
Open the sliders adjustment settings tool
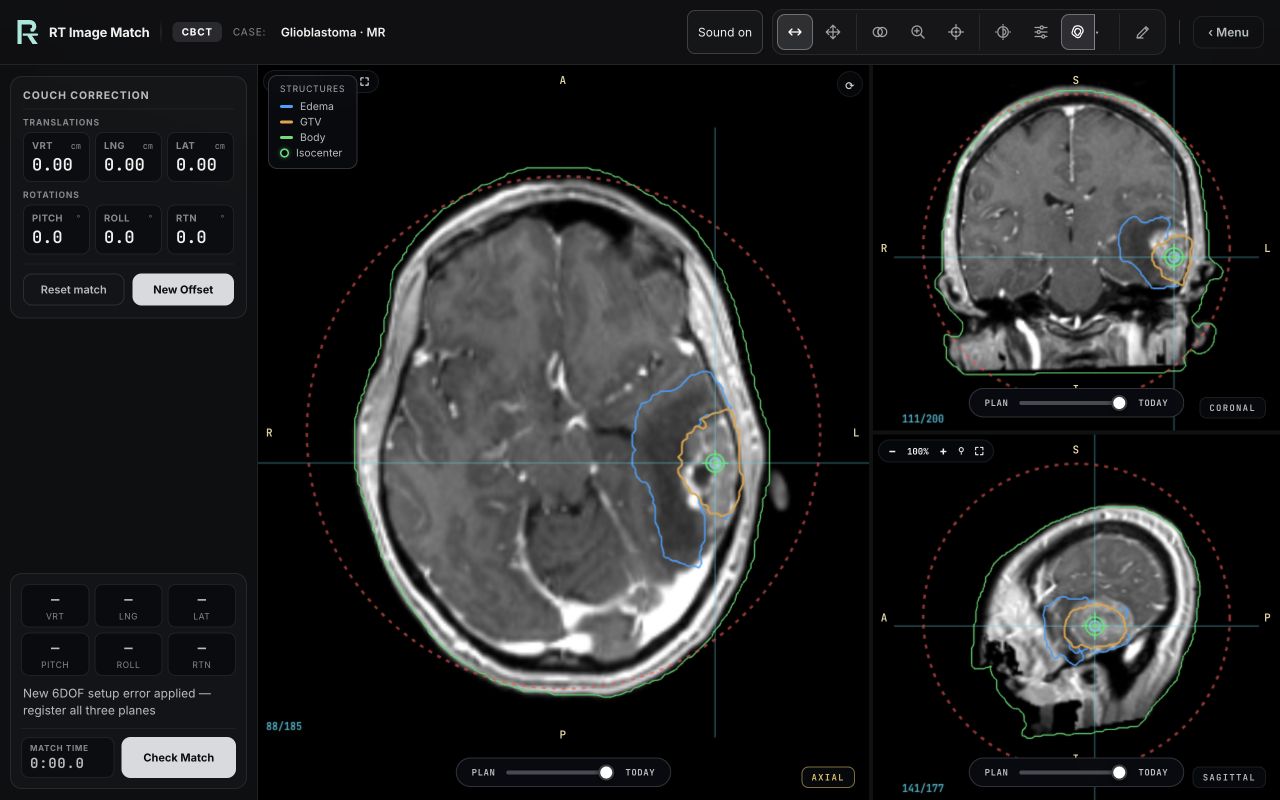coord(1041,32)
